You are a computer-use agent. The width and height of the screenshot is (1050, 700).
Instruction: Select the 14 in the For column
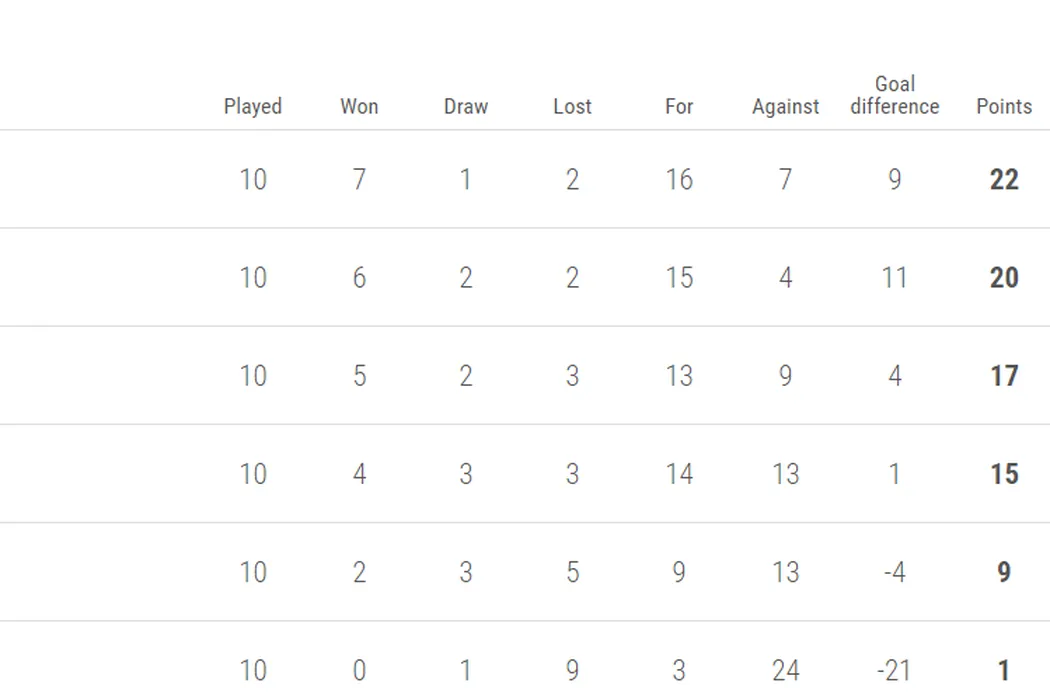[679, 474]
